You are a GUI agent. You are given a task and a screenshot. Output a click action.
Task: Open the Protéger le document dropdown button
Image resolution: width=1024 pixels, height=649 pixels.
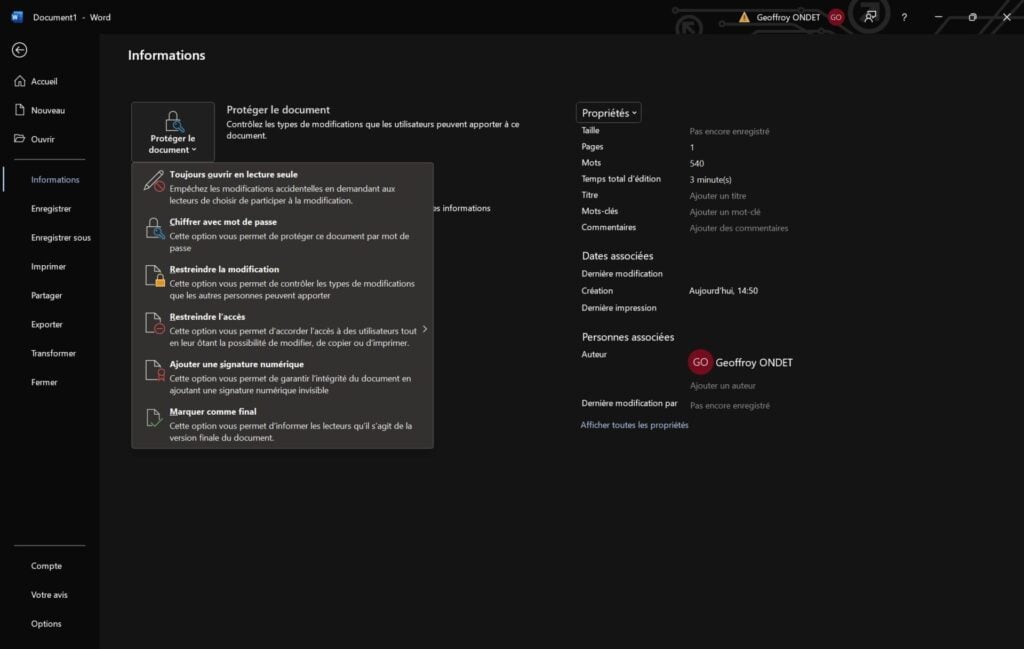[x=172, y=132]
